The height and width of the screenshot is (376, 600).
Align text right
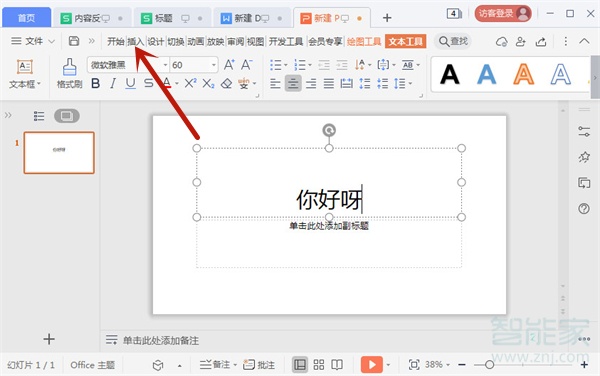pos(311,83)
